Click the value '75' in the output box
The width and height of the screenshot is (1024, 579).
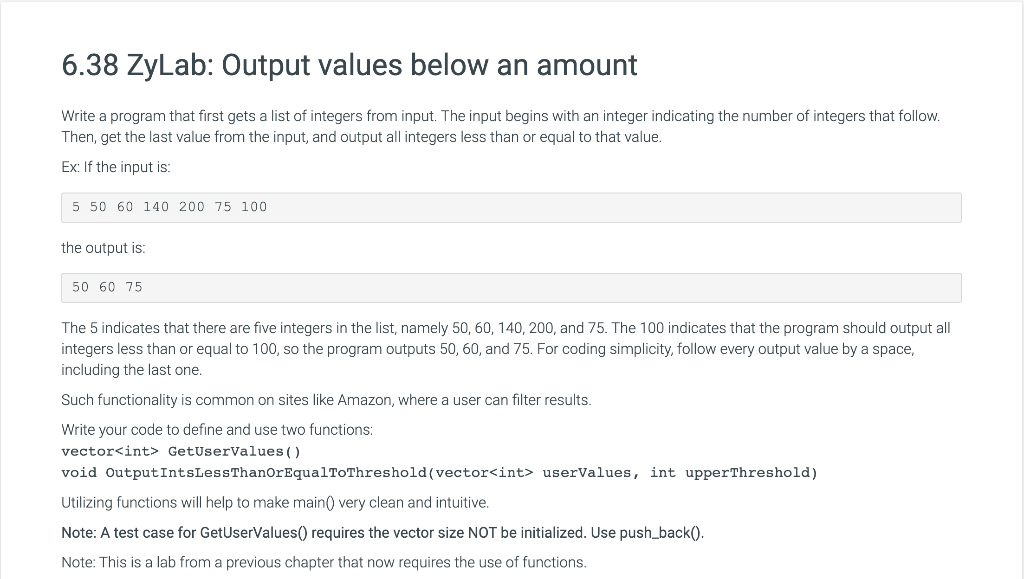pyautogui.click(x=134, y=288)
